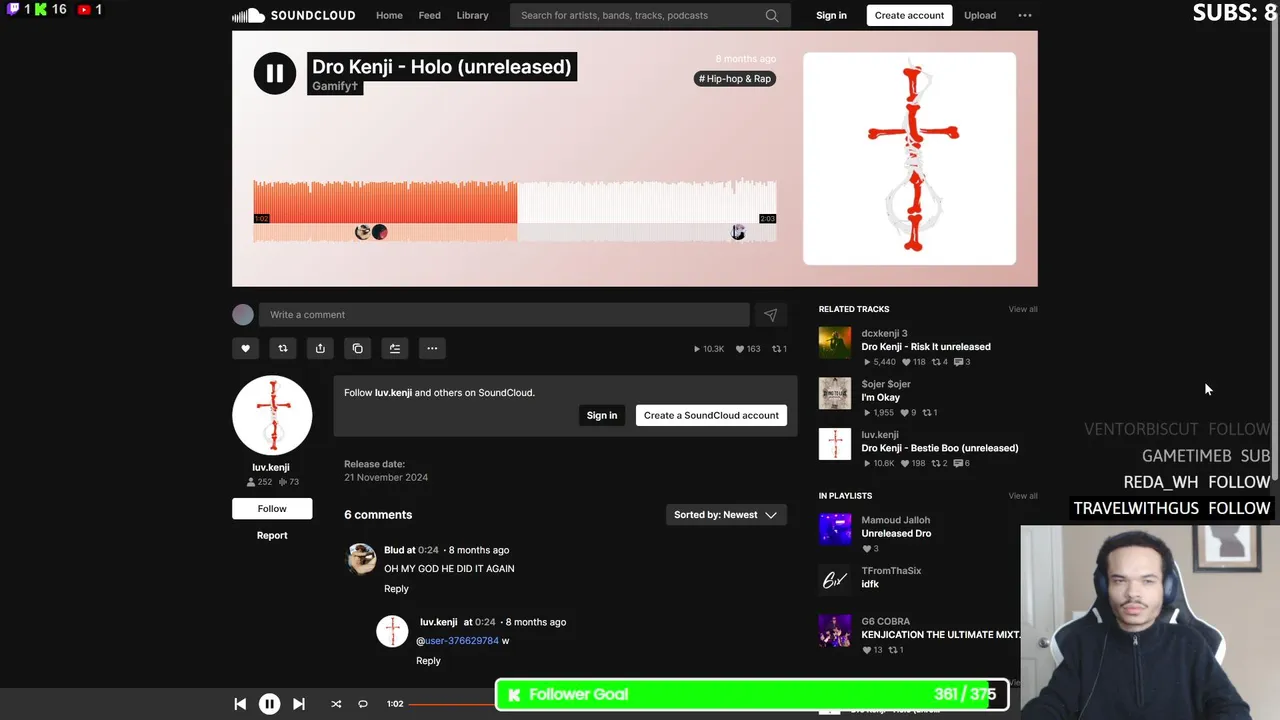Open the Mamoud Jalloh playlist owner
This screenshot has height=720, width=1280.
[x=896, y=520]
